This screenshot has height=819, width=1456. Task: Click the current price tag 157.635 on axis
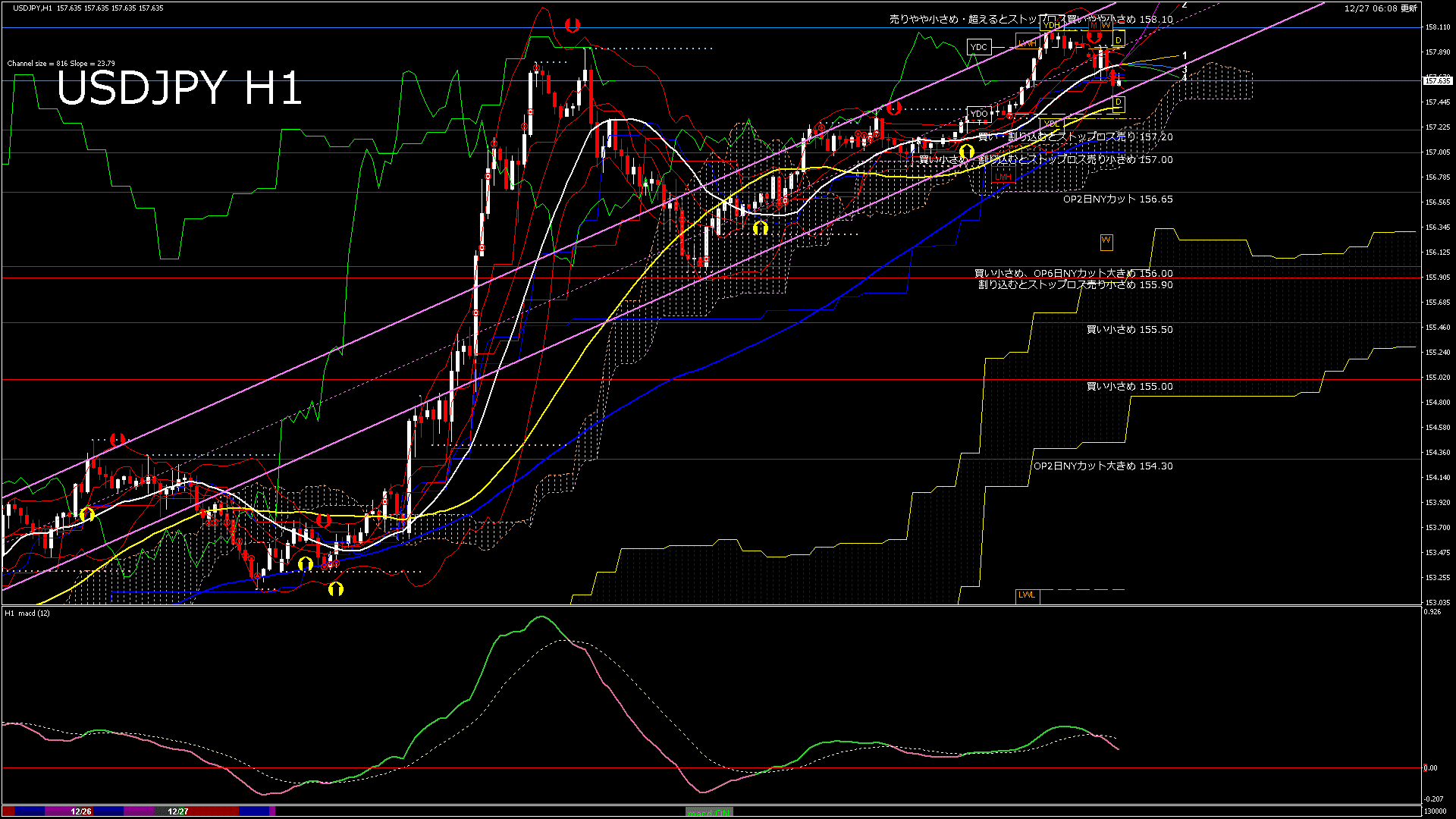click(x=1437, y=80)
